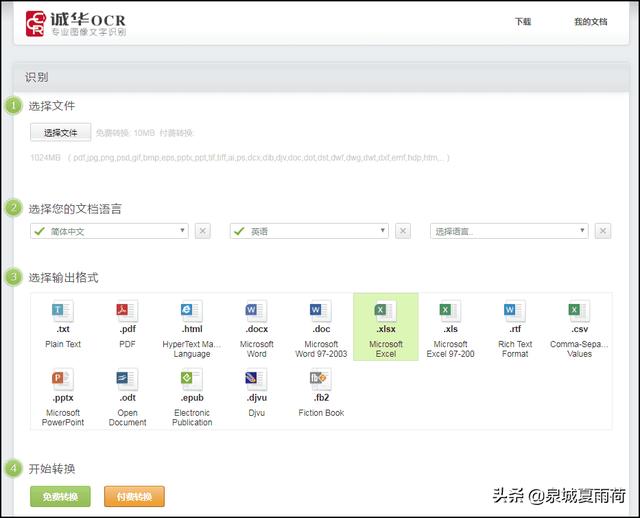The image size is (640, 518).
Task: Open the 选择语言 dropdown
Action: 509,231
